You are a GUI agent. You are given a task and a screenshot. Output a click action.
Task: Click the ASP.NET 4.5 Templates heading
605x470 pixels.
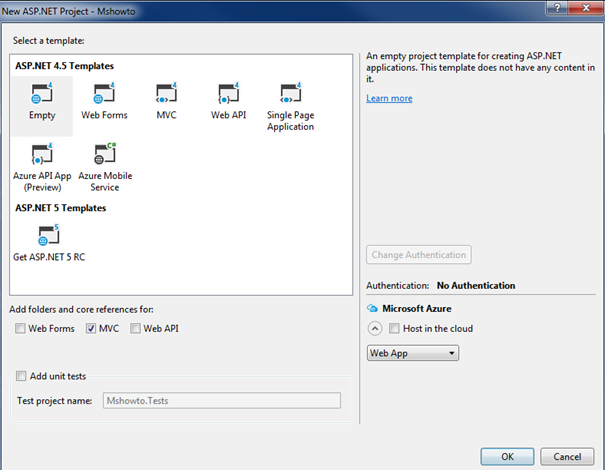point(64,66)
